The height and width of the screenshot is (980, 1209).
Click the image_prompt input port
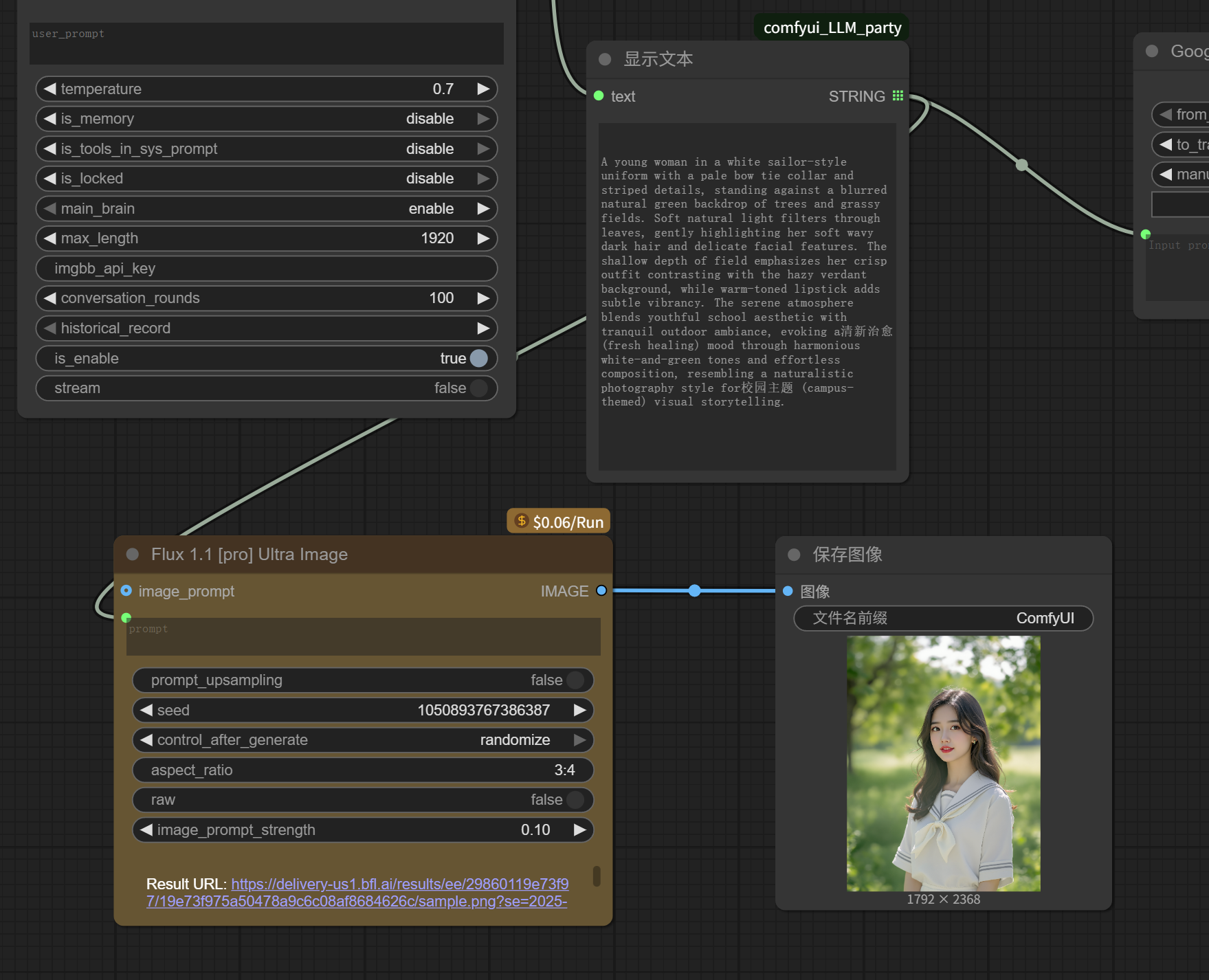point(126,590)
